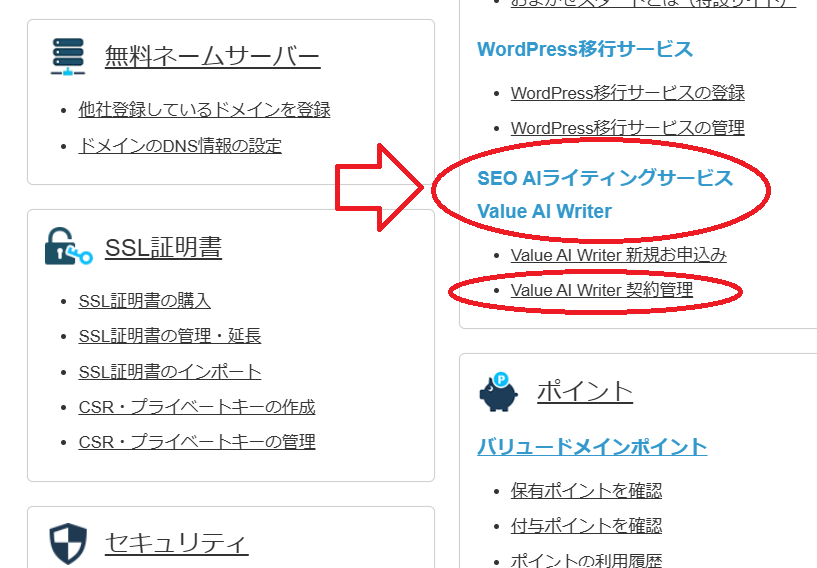Open 保有ポイントを確認 link

[586, 491]
